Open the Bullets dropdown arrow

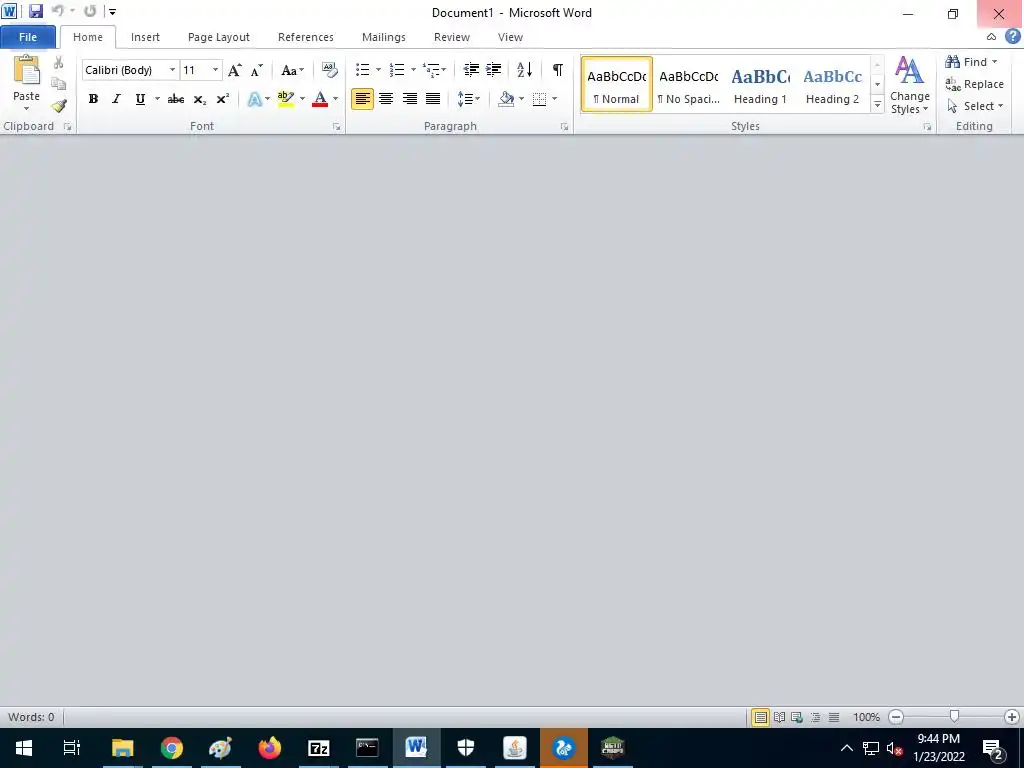click(x=378, y=70)
